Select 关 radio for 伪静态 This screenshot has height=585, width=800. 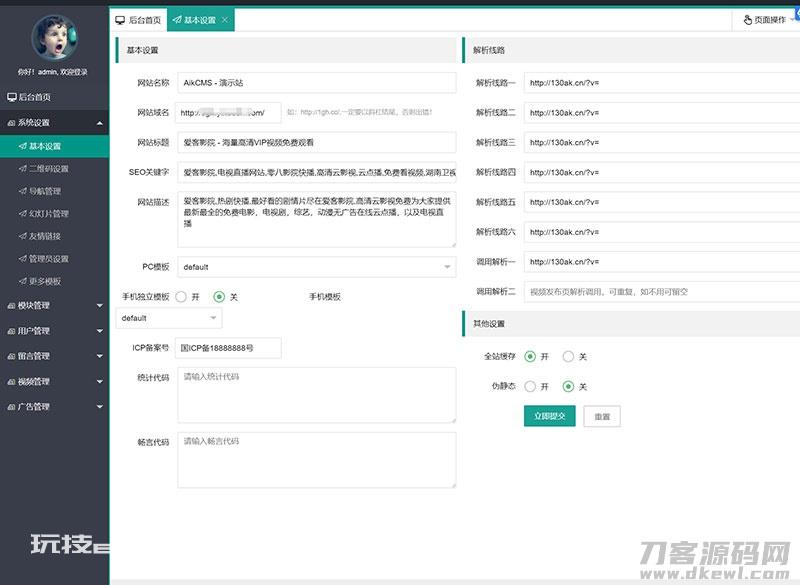click(568, 387)
